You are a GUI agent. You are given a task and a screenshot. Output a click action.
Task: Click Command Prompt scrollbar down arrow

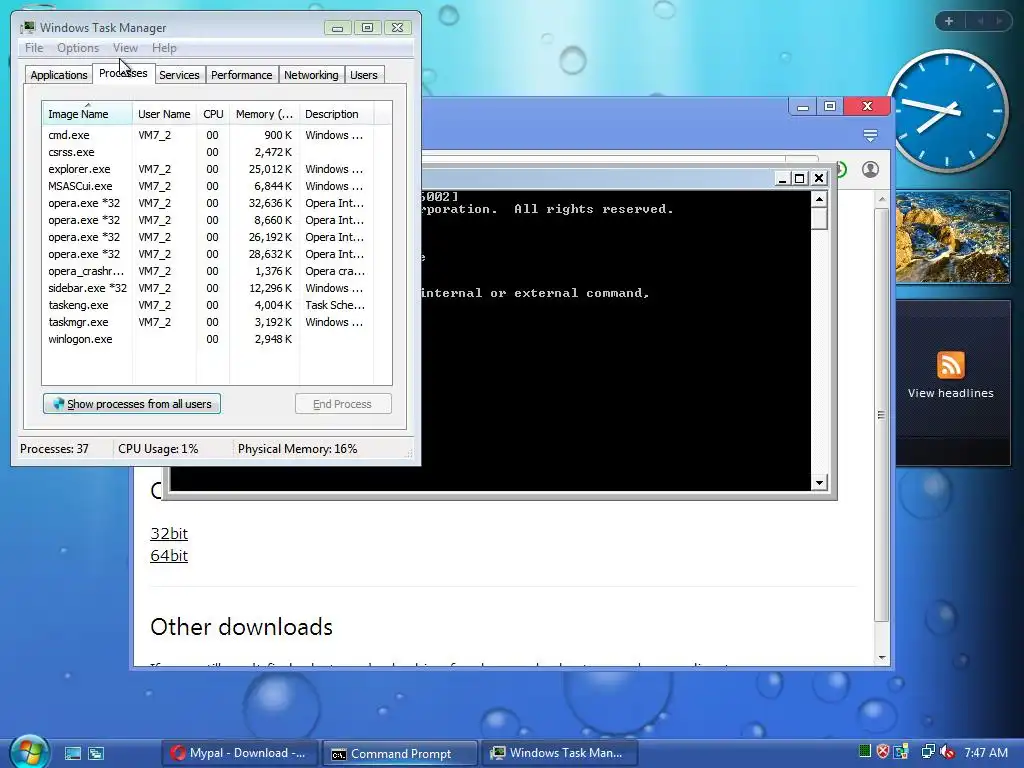[820, 483]
